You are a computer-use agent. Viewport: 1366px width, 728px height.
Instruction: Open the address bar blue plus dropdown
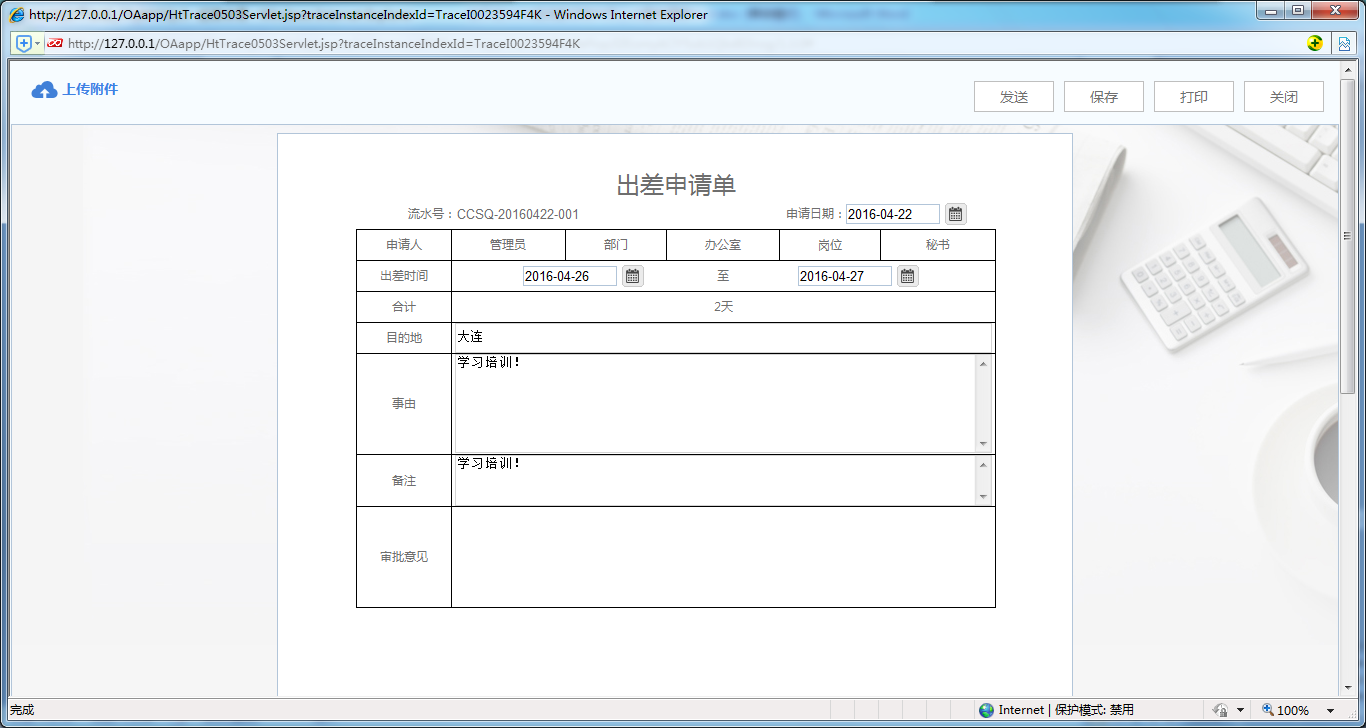click(x=38, y=44)
